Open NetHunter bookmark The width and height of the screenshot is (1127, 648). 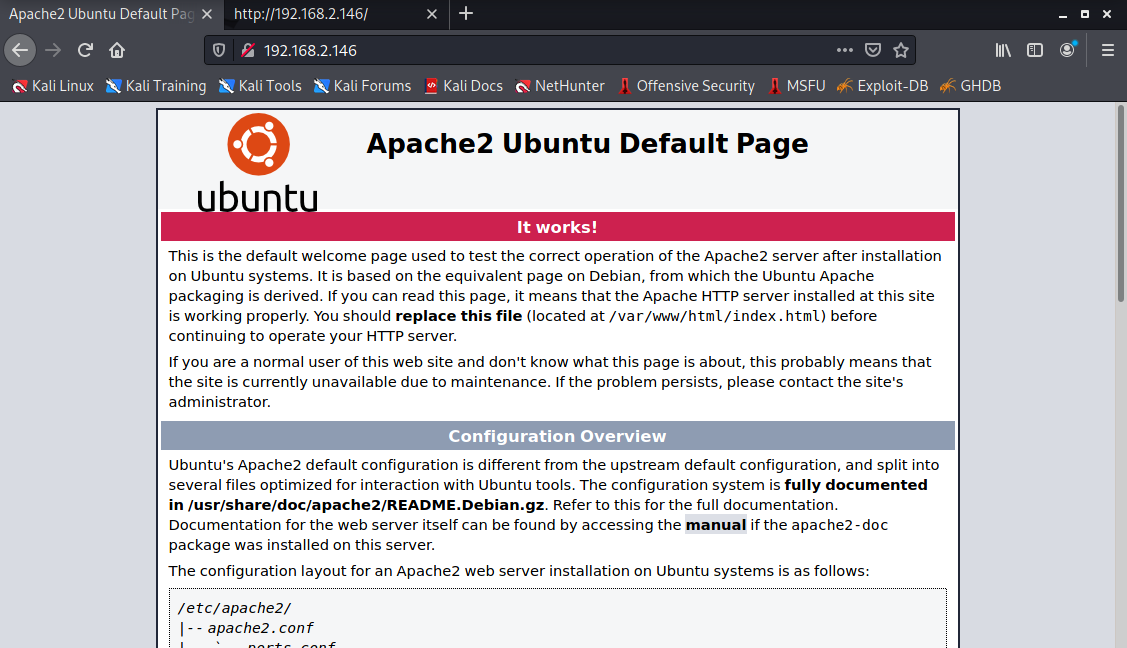click(x=560, y=86)
